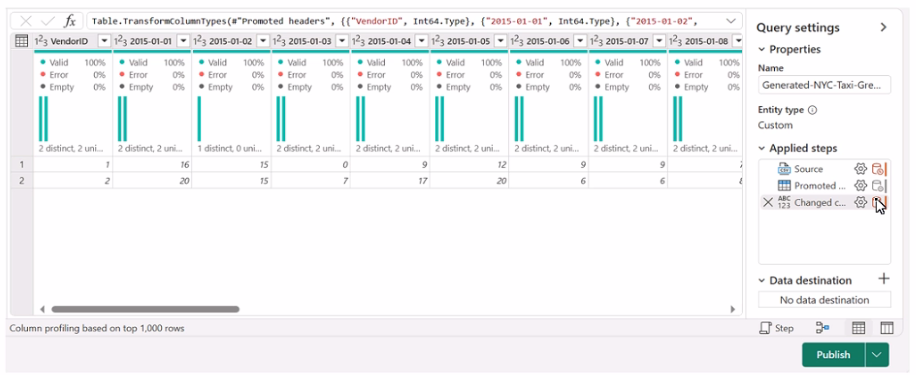Screen dimensions: 916x375
Task: Click the Publish button
Action: click(x=833, y=355)
